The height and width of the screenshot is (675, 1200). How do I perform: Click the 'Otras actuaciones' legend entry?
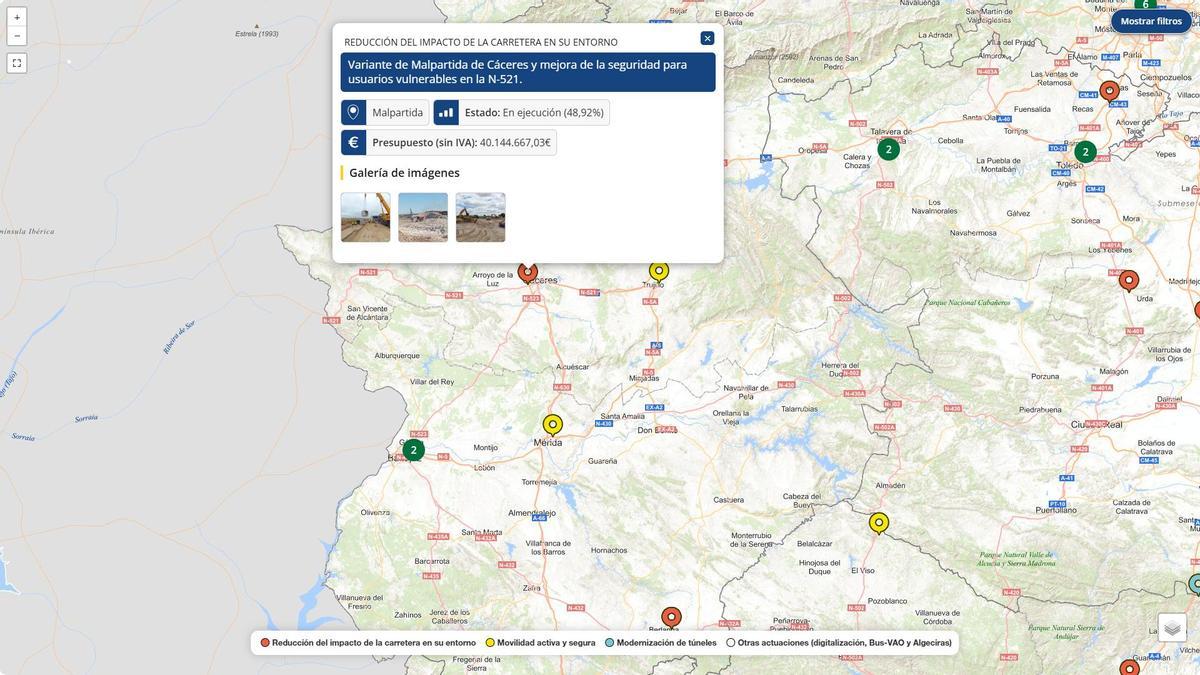(x=839, y=643)
